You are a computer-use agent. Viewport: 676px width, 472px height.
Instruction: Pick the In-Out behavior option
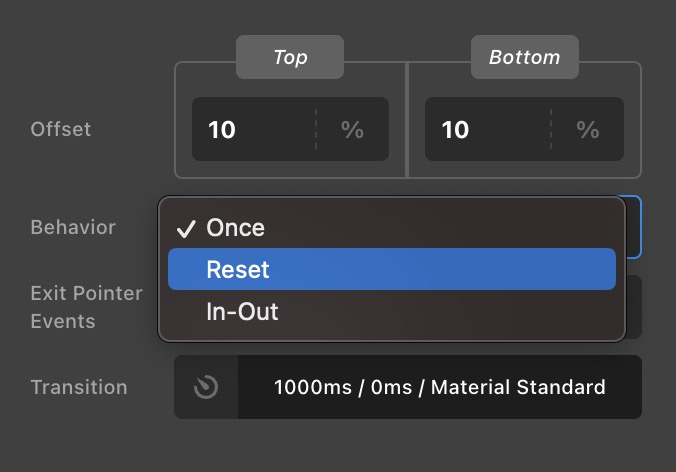pyautogui.click(x=242, y=312)
